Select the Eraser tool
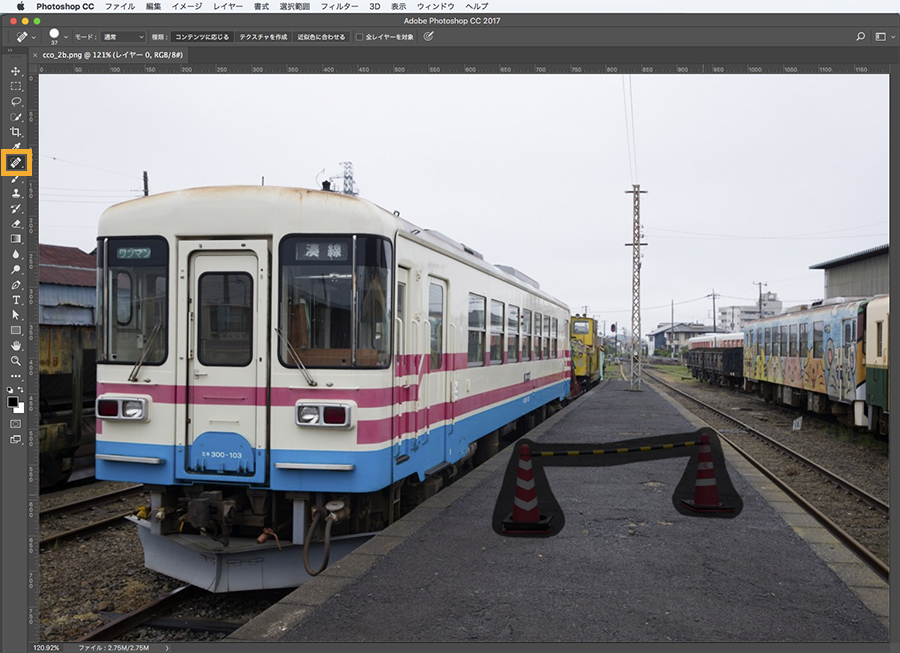Screen dimensions: 900x653 15,224
